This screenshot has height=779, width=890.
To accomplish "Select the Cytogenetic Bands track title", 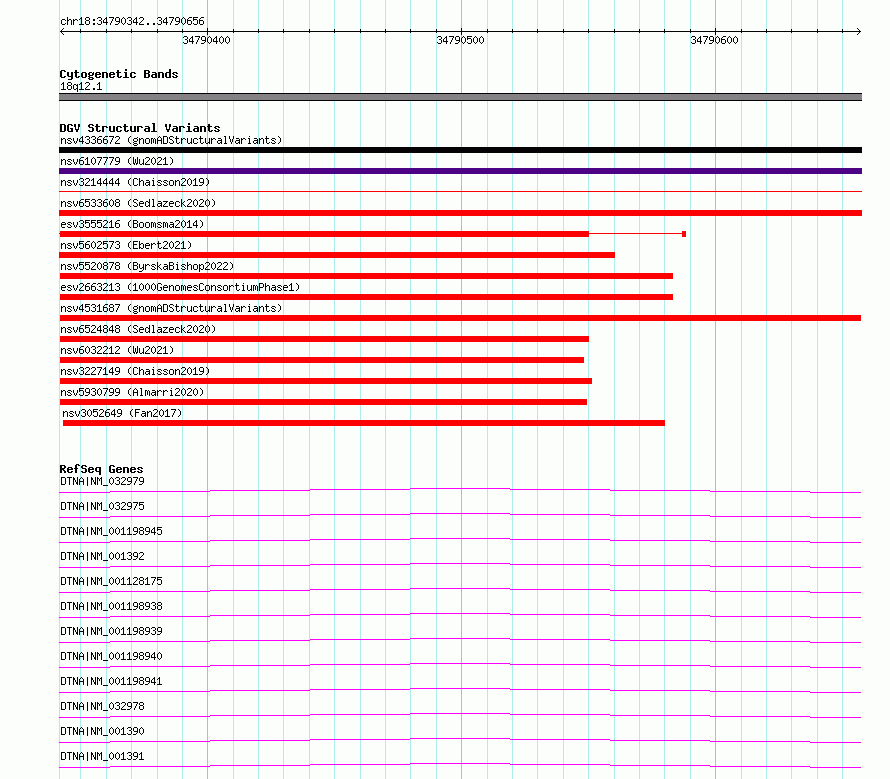I will pyautogui.click(x=119, y=74).
